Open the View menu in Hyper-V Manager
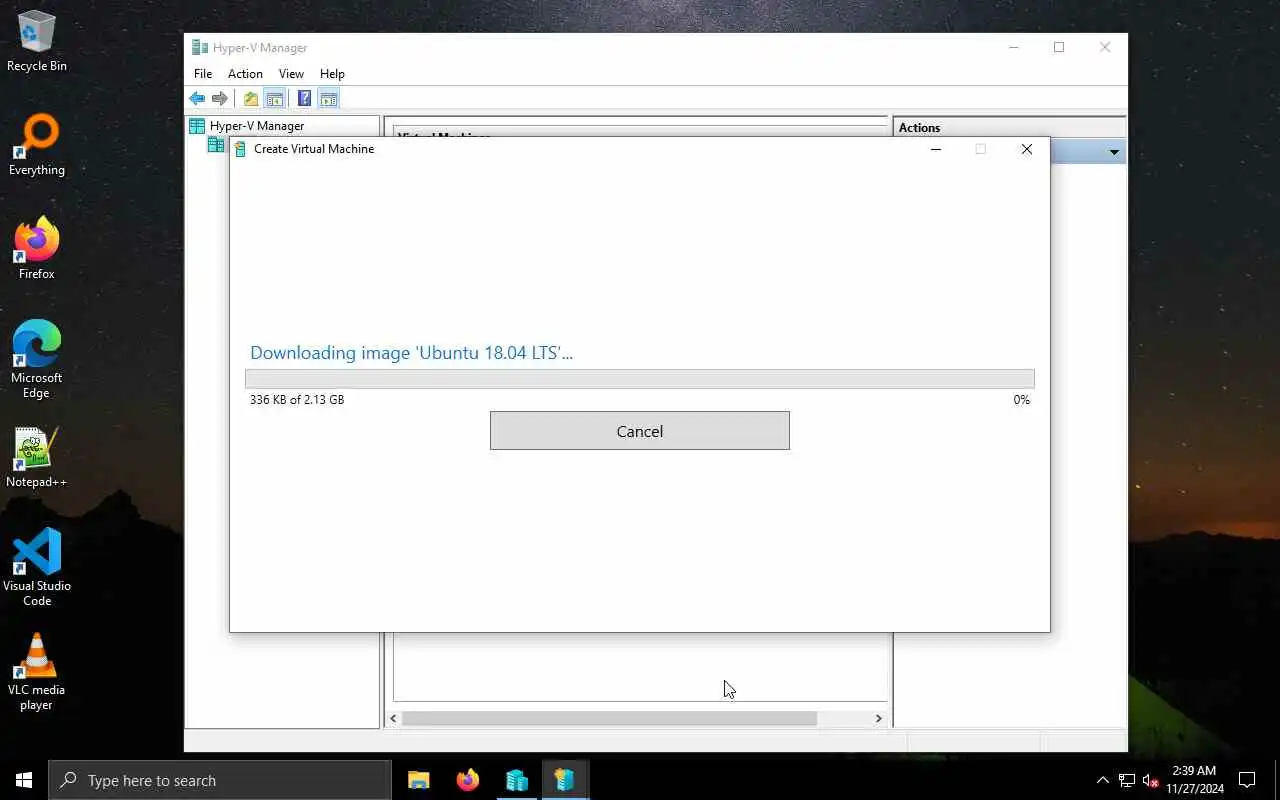Image resolution: width=1280 pixels, height=800 pixels. coord(291,74)
